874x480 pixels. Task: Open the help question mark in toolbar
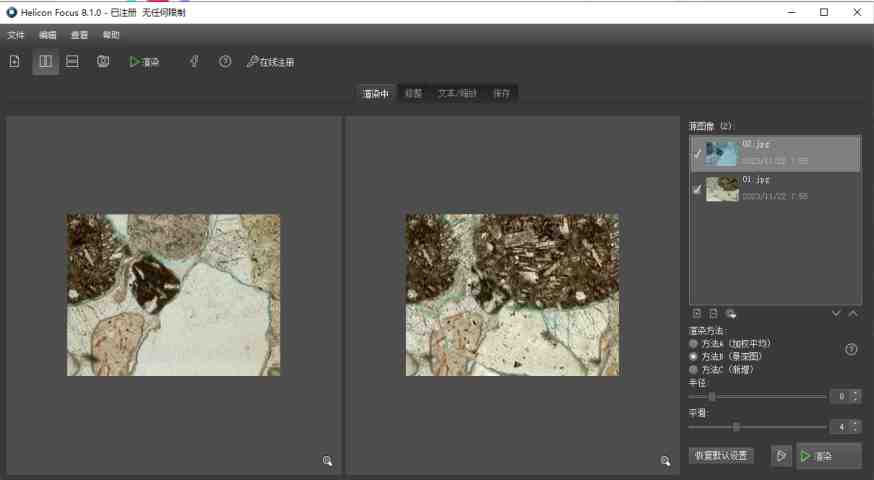(x=225, y=62)
